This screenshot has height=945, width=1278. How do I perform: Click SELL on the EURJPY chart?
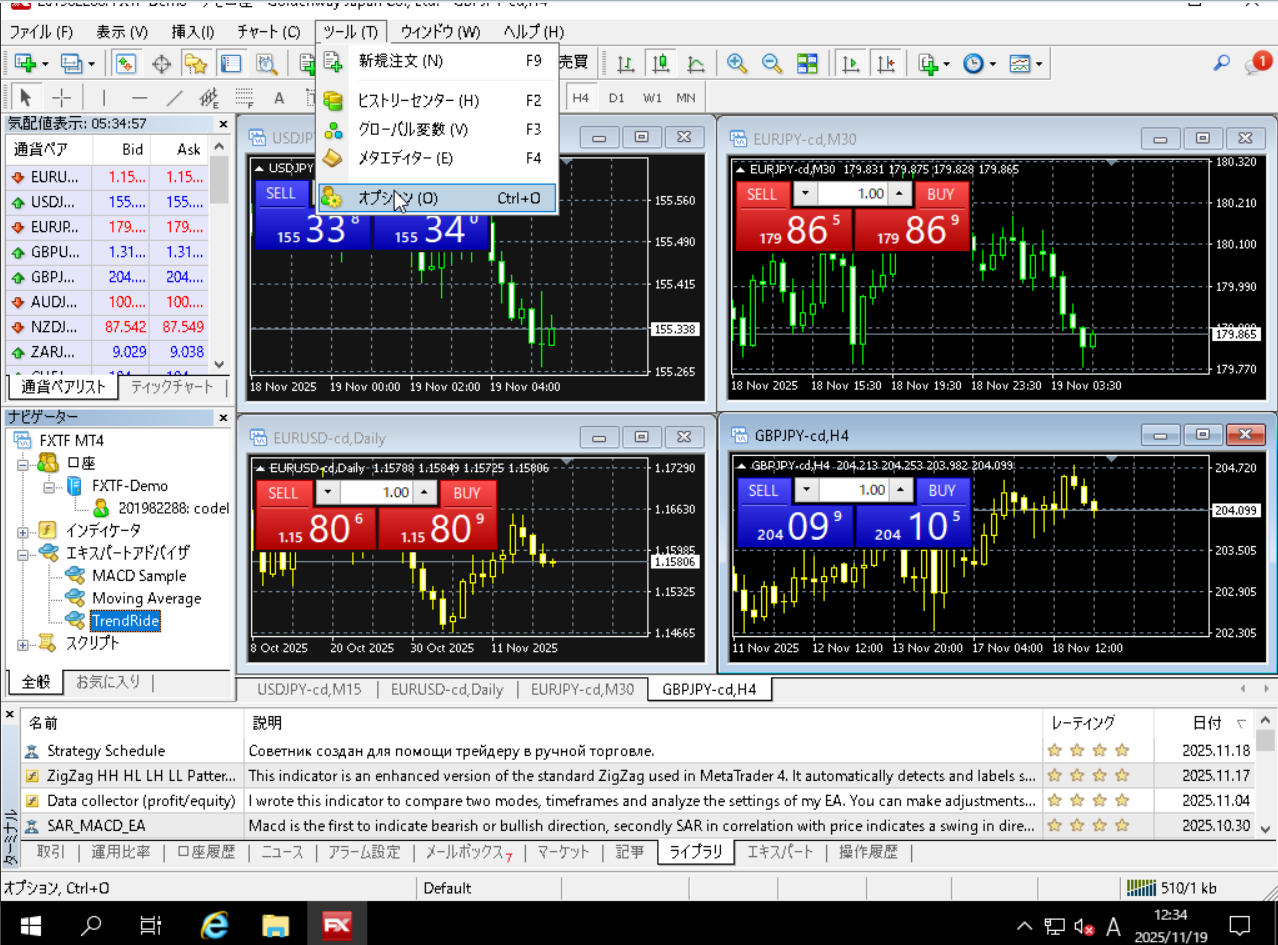pos(762,194)
